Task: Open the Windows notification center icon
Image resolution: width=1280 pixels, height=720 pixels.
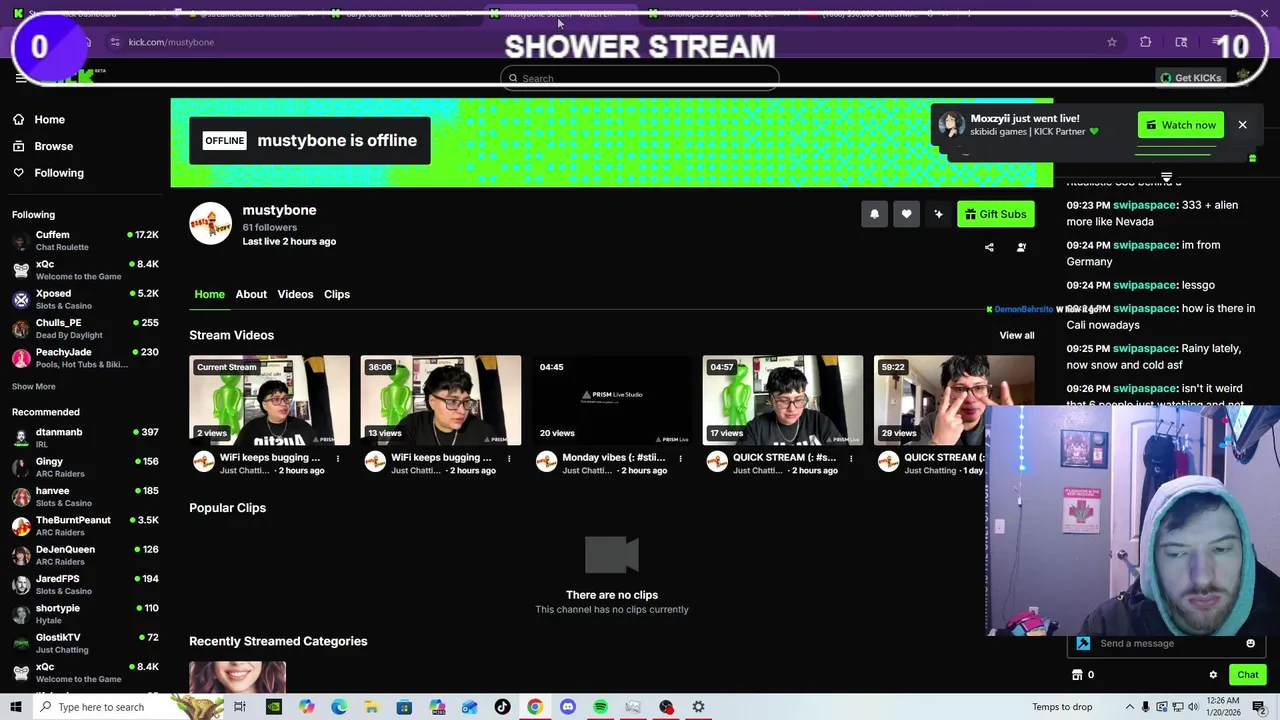Action: pyautogui.click(x=1258, y=707)
